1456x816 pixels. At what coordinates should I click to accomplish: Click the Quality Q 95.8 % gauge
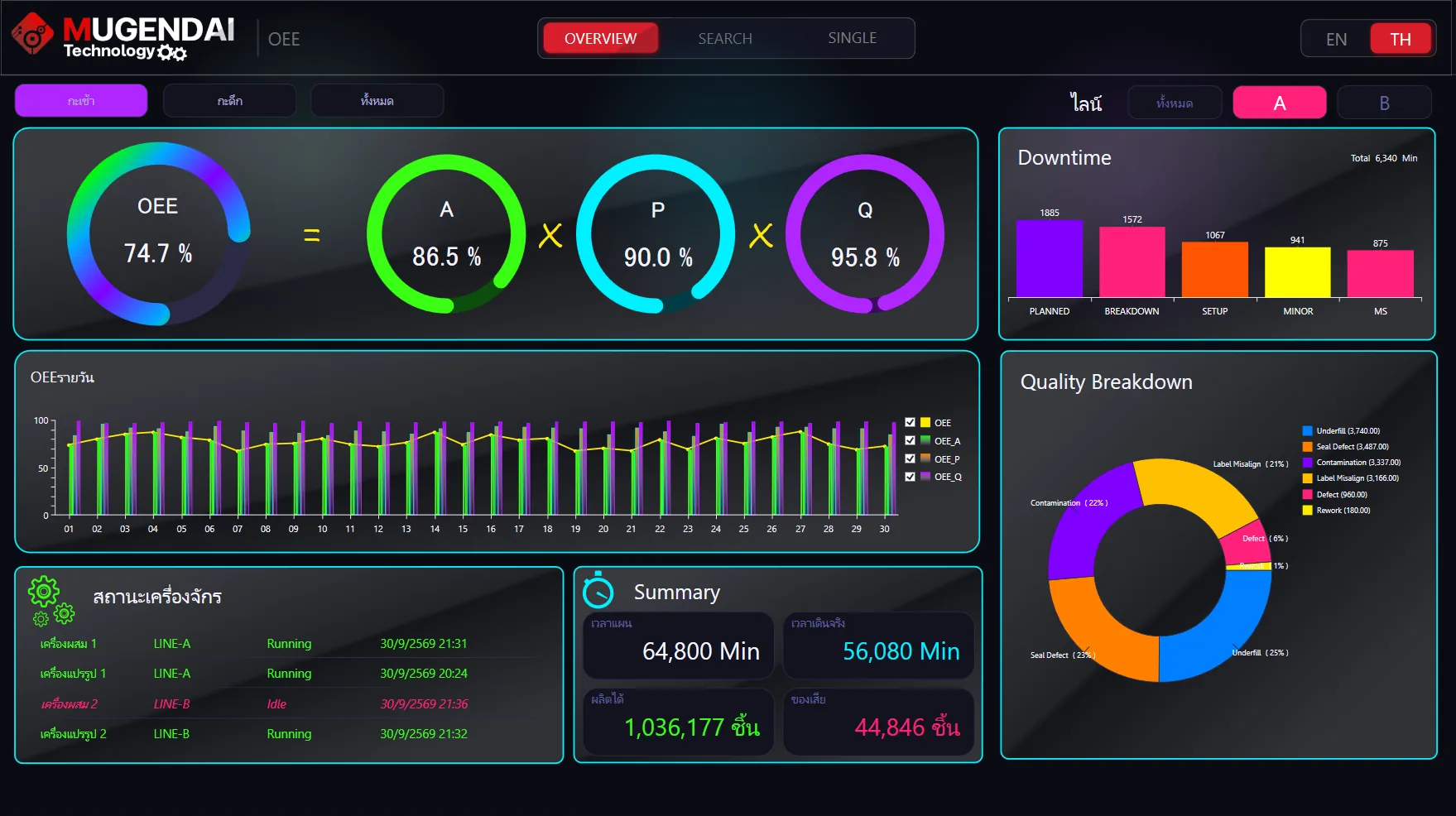coord(865,234)
